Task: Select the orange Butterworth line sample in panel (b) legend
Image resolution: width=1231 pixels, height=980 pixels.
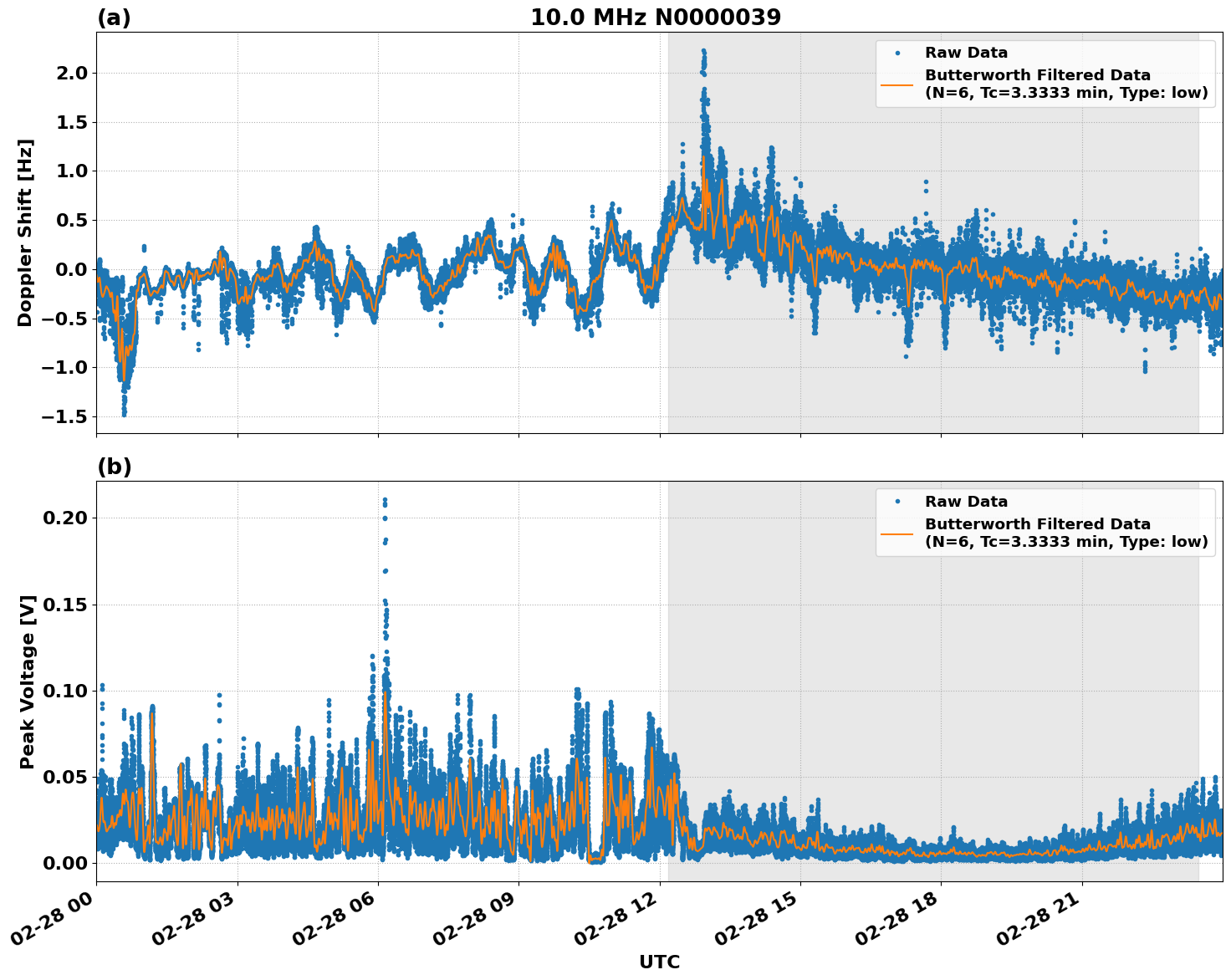Action: click(x=898, y=533)
